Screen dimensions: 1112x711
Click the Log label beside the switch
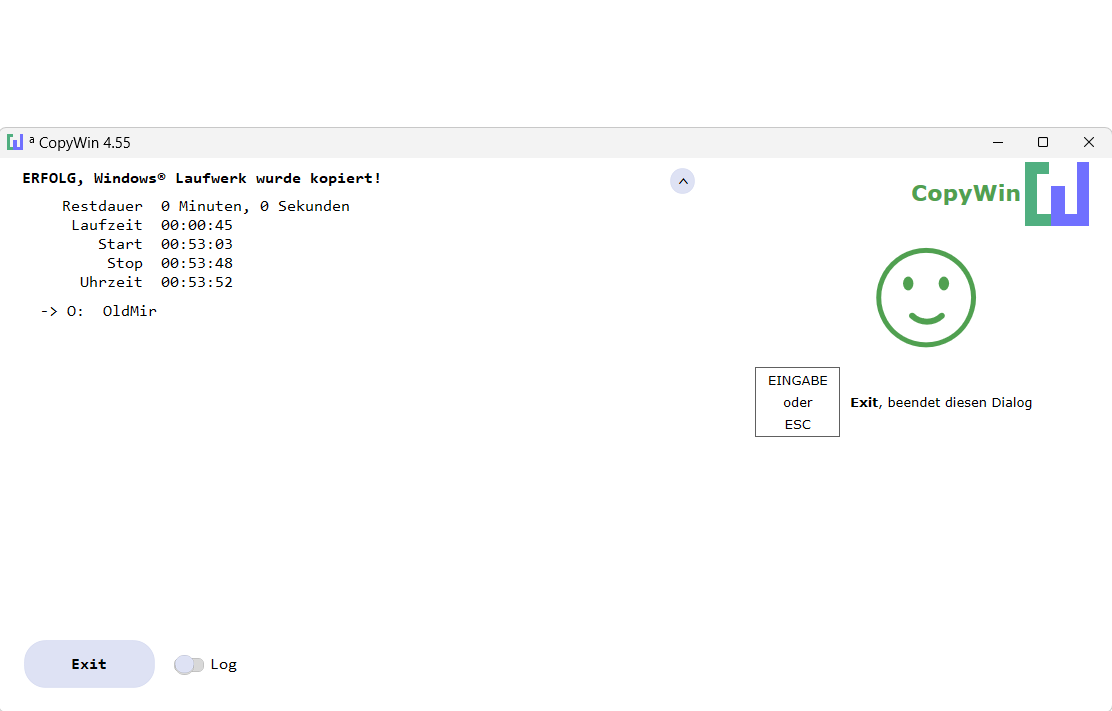[x=223, y=664]
